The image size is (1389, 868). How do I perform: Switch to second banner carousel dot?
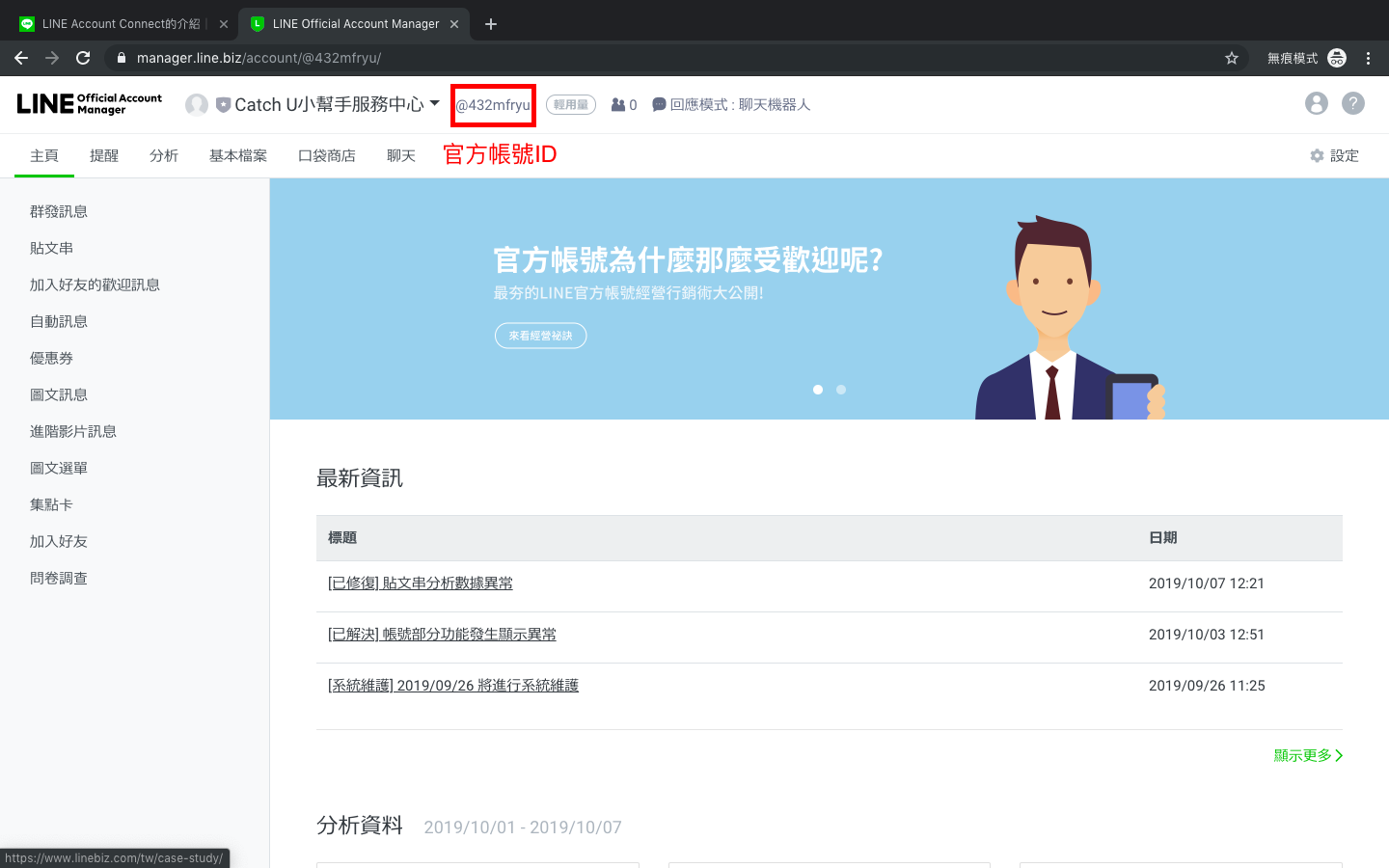[841, 390]
